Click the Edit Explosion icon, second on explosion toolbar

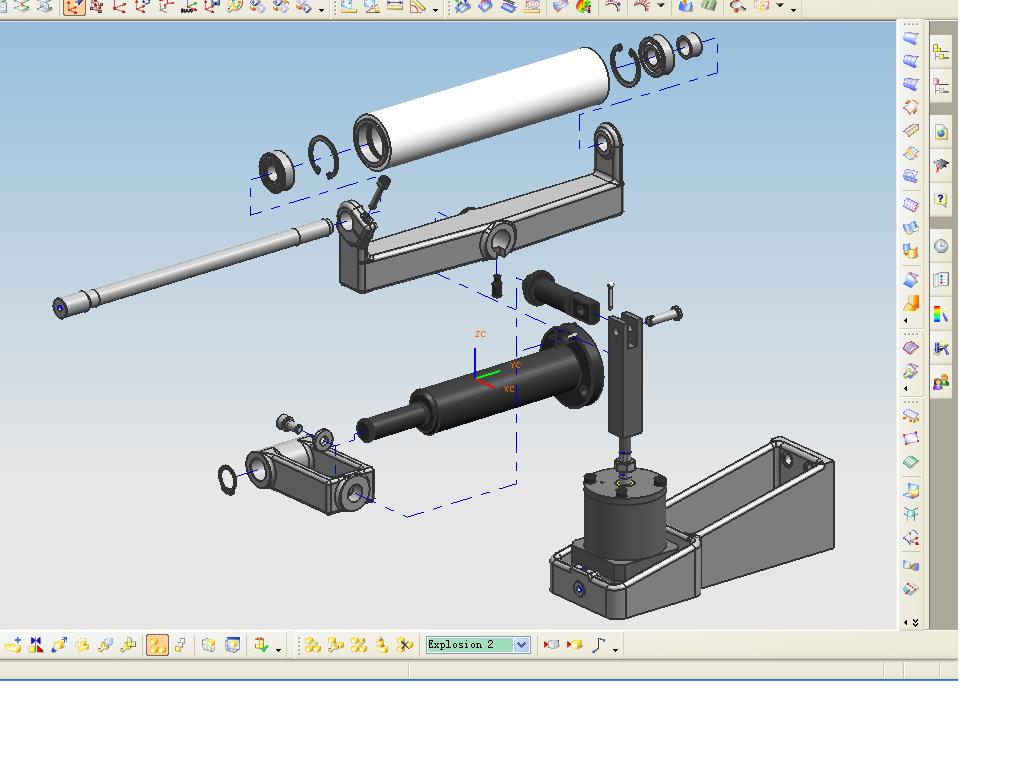[335, 645]
